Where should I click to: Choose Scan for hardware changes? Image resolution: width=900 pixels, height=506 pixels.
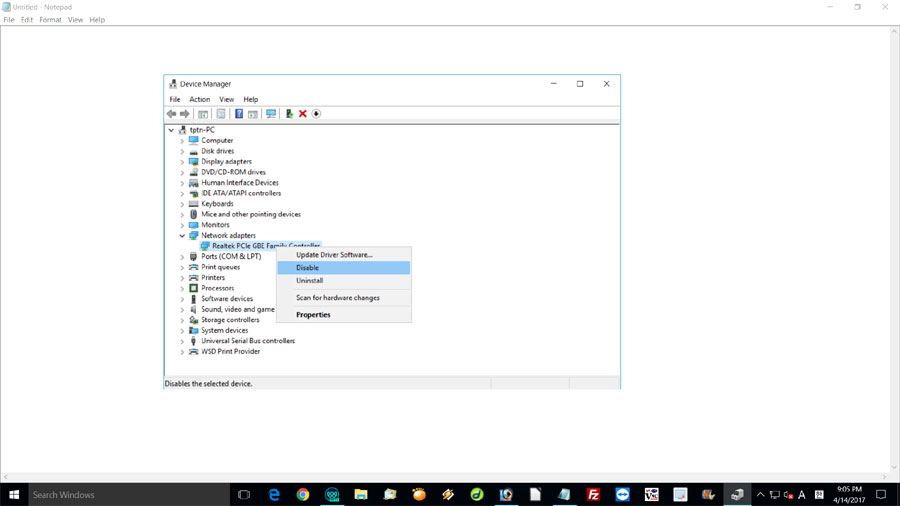pos(344,298)
